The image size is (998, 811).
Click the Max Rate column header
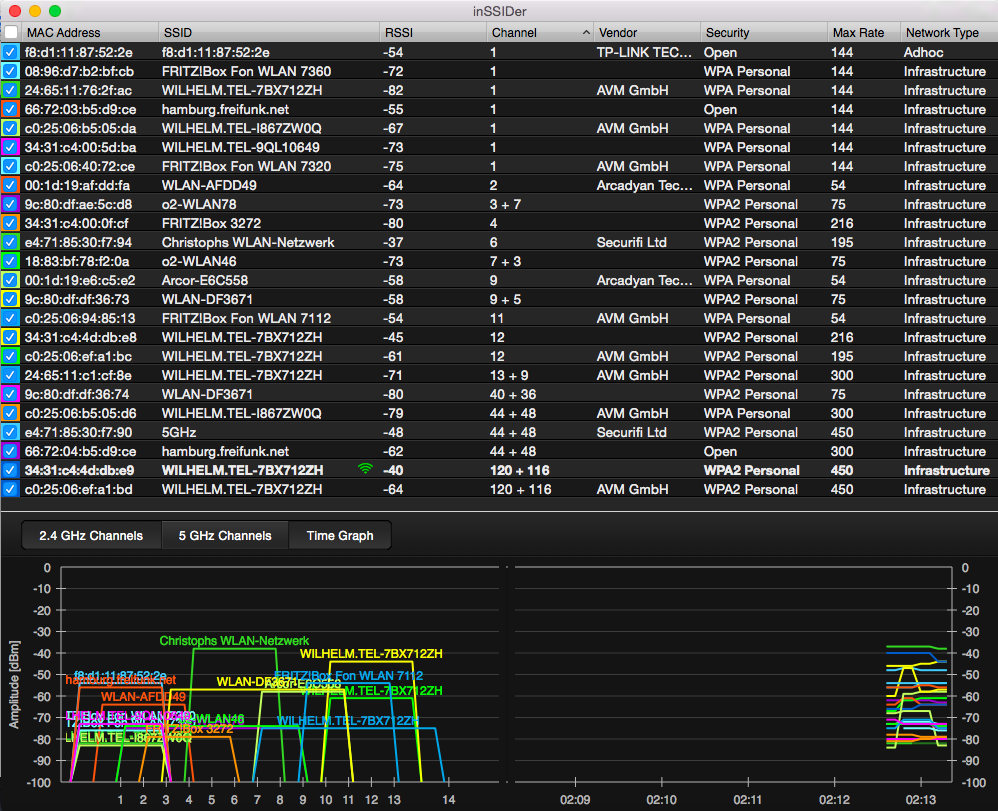pyautogui.click(x=858, y=32)
